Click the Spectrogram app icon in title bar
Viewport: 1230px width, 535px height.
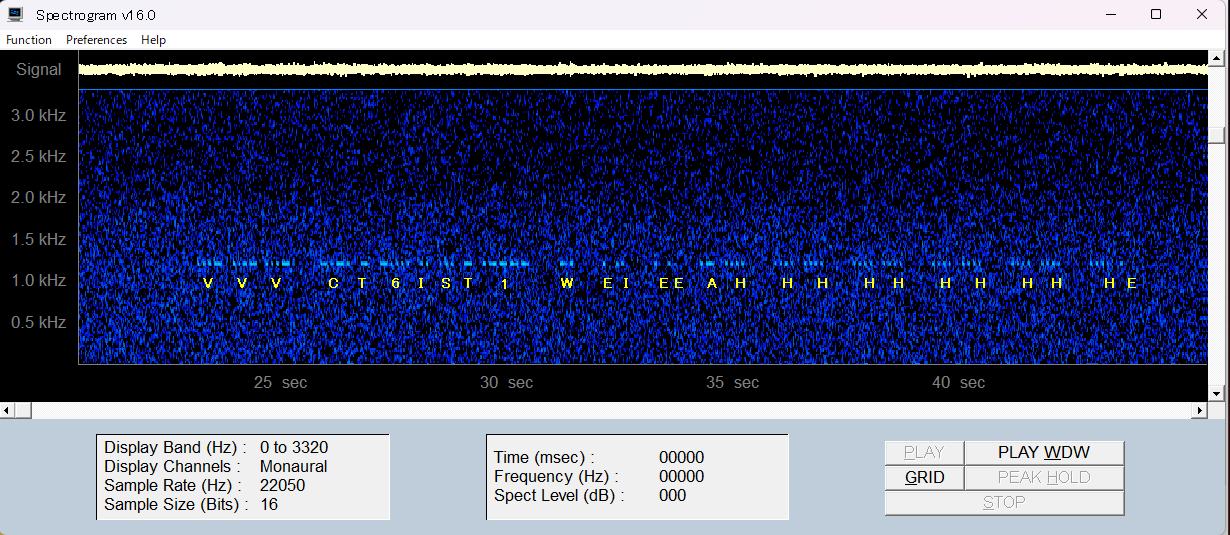(15, 15)
